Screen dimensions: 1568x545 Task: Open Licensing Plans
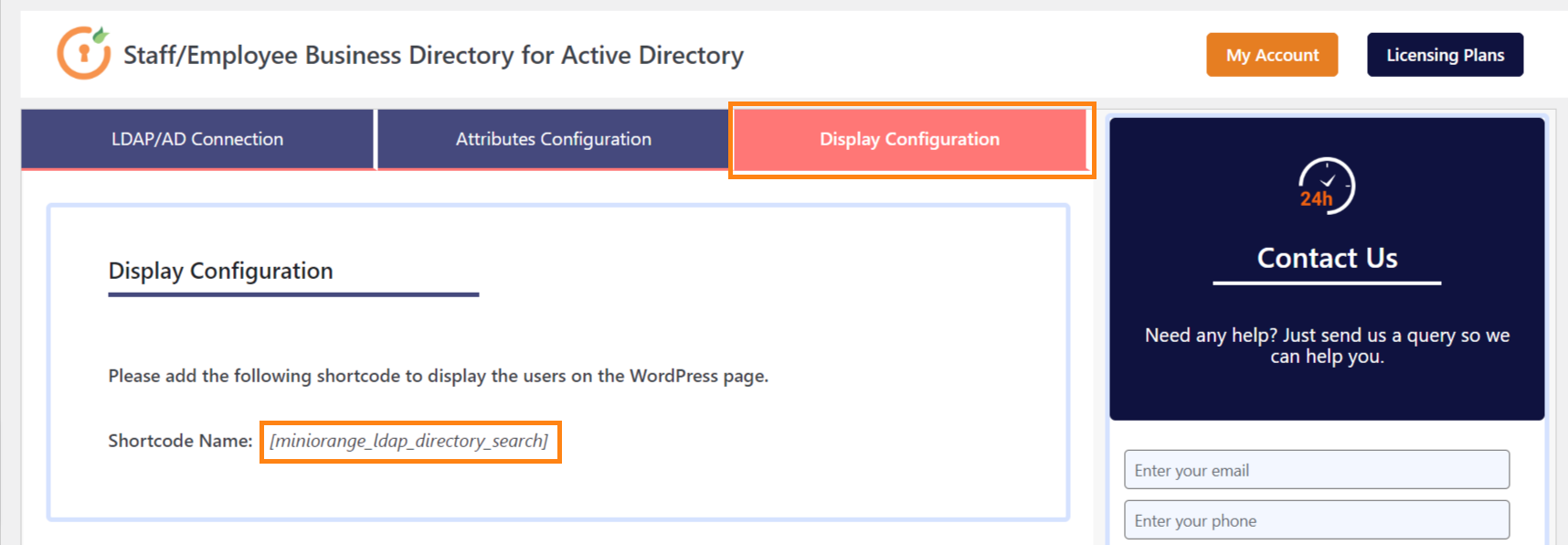coord(1445,55)
